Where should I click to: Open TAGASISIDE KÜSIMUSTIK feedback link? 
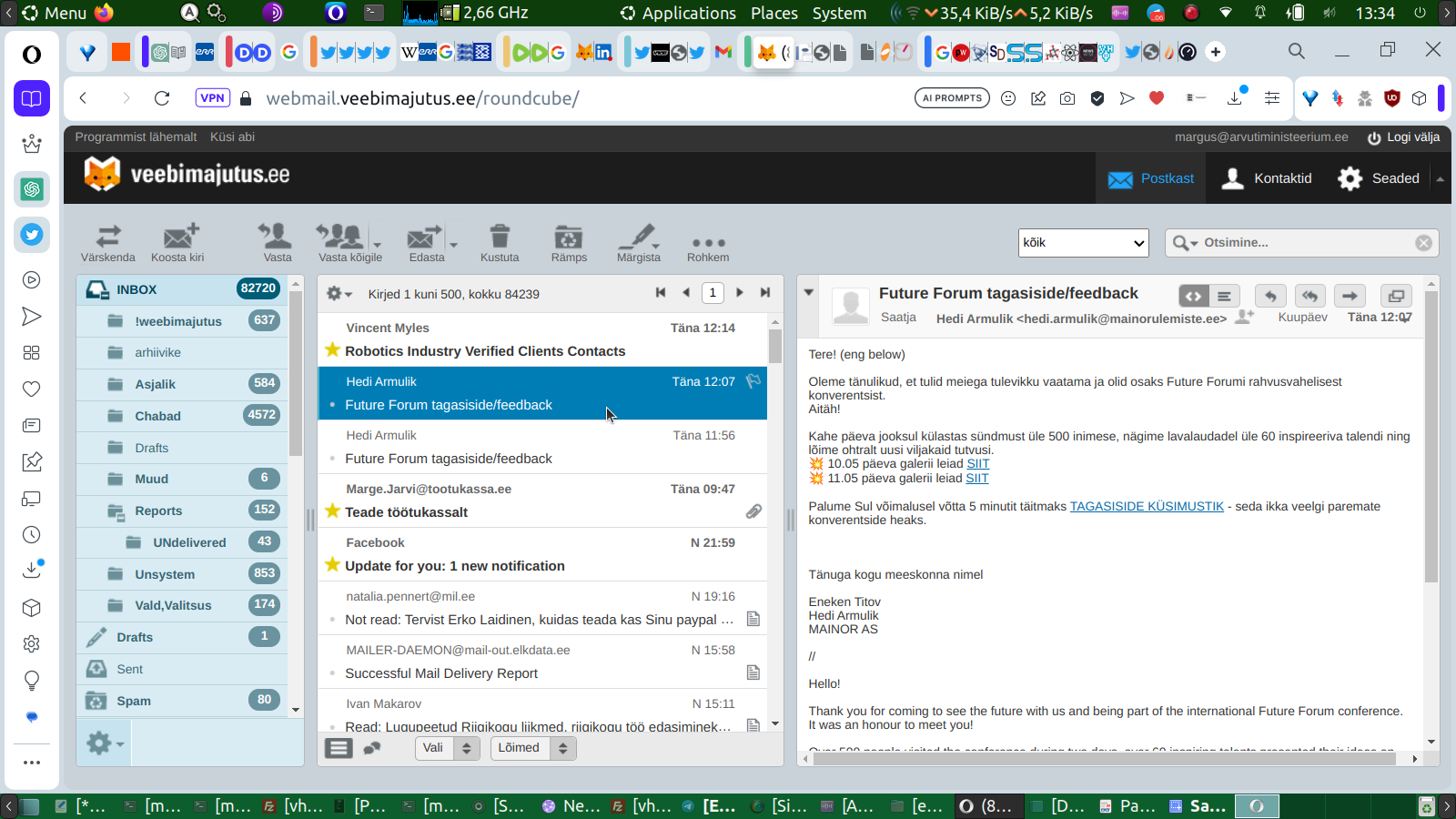(1147, 506)
